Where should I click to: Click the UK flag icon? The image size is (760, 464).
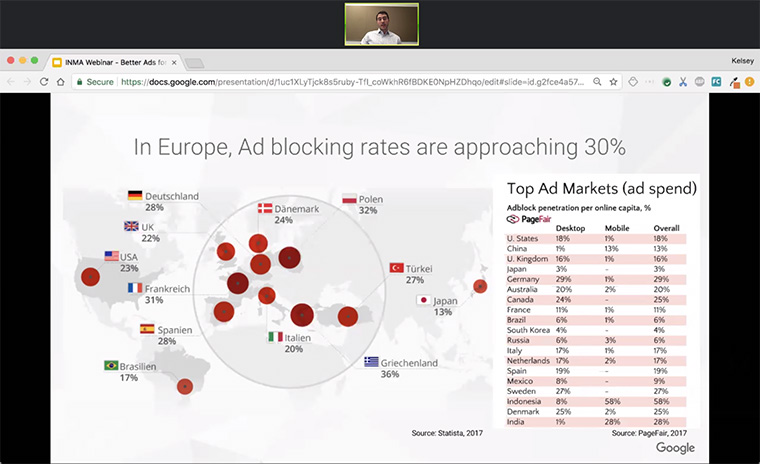pos(131,226)
